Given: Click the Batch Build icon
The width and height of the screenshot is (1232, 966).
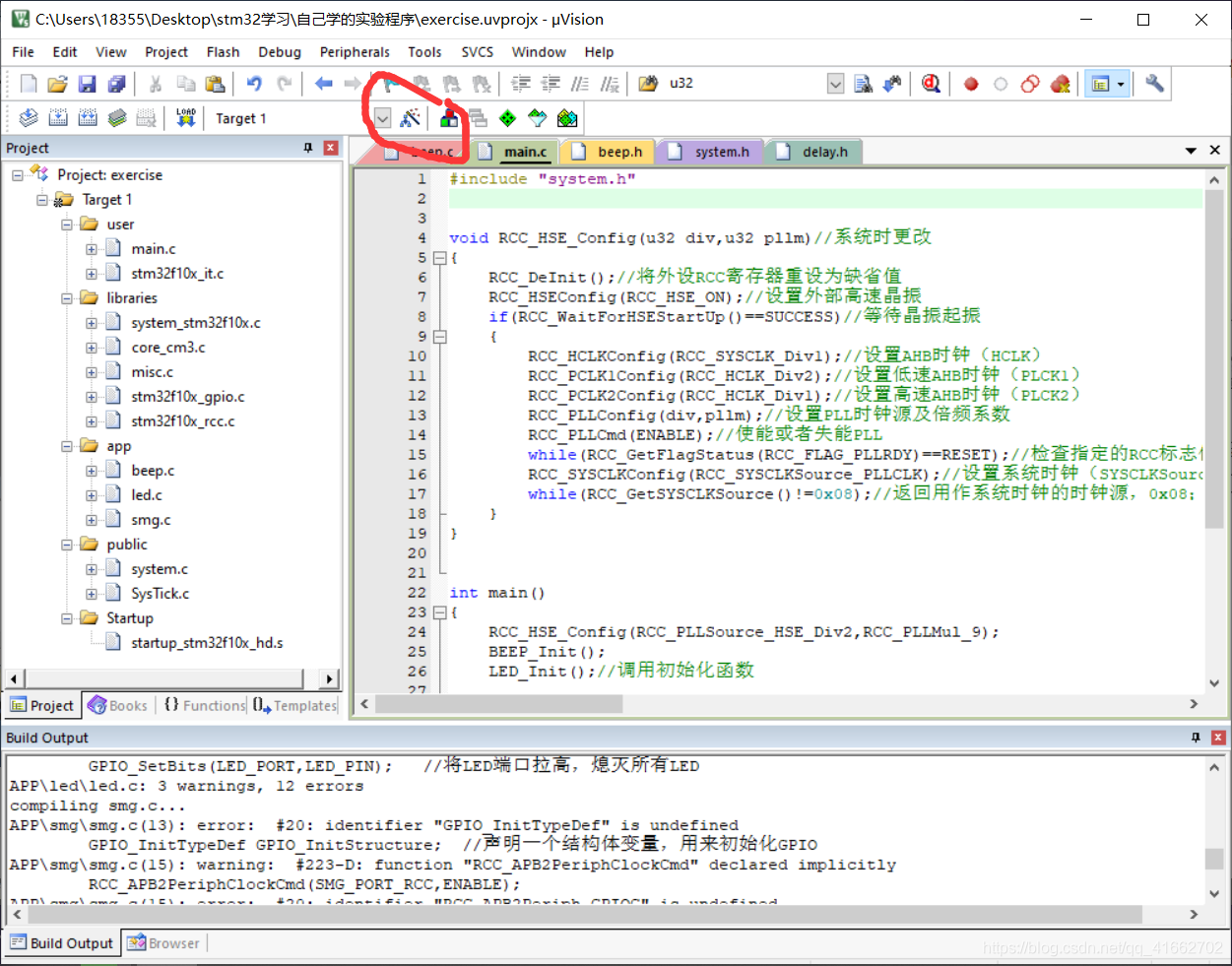Looking at the screenshot, I should (x=117, y=118).
